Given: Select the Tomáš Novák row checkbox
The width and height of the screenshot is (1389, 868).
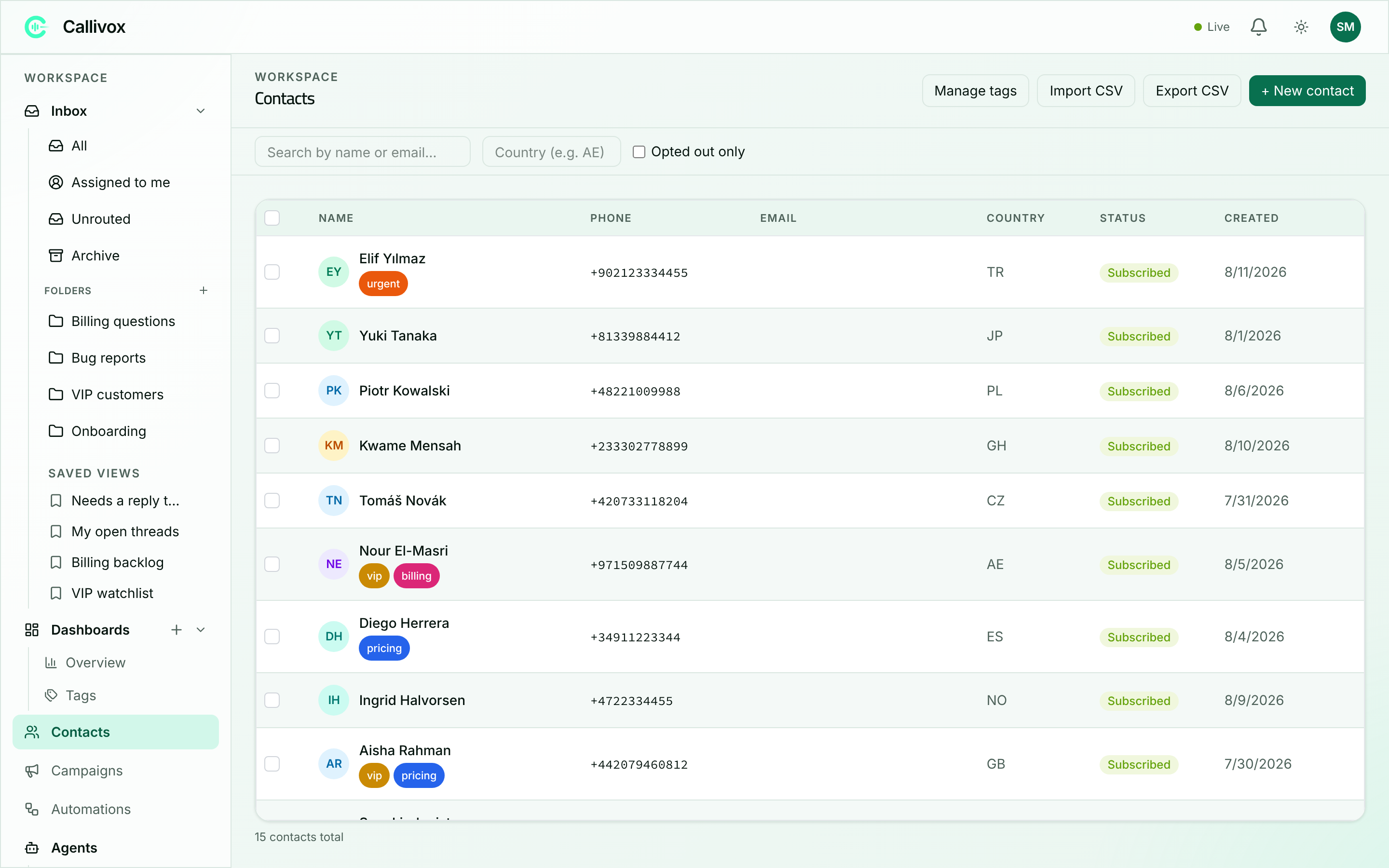Looking at the screenshot, I should click(272, 501).
